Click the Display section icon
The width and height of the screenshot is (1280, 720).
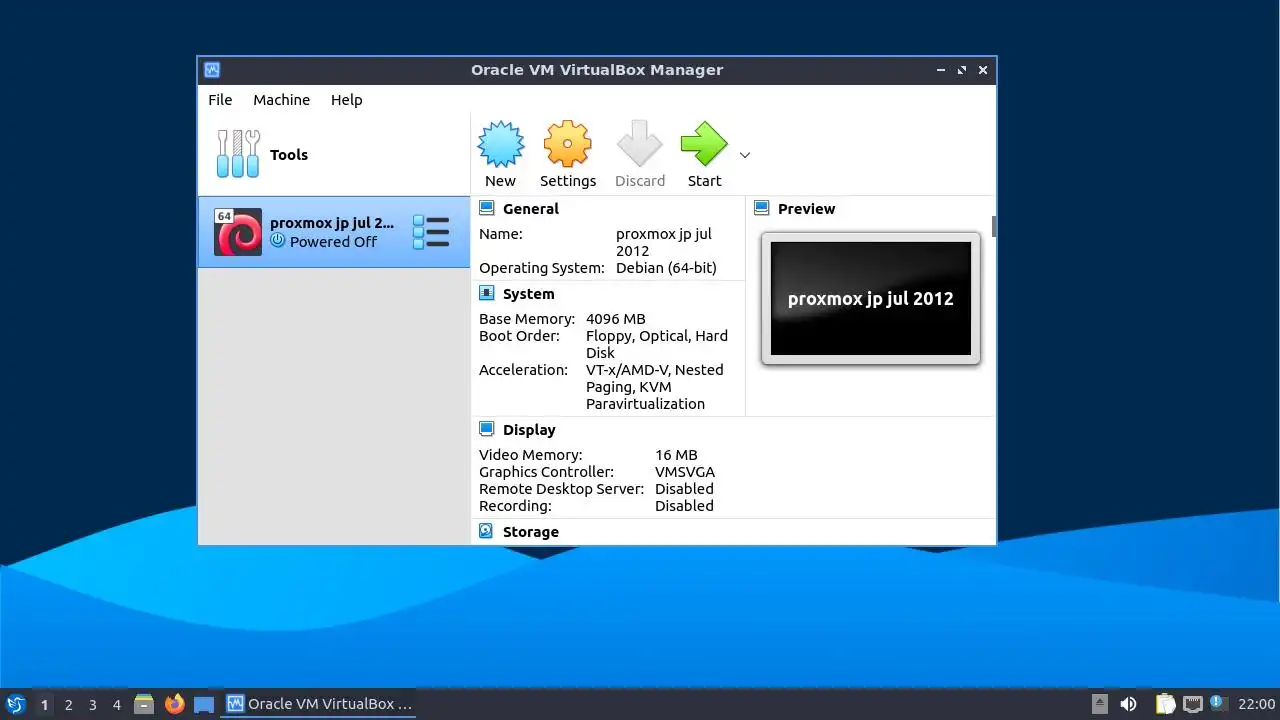(x=486, y=429)
